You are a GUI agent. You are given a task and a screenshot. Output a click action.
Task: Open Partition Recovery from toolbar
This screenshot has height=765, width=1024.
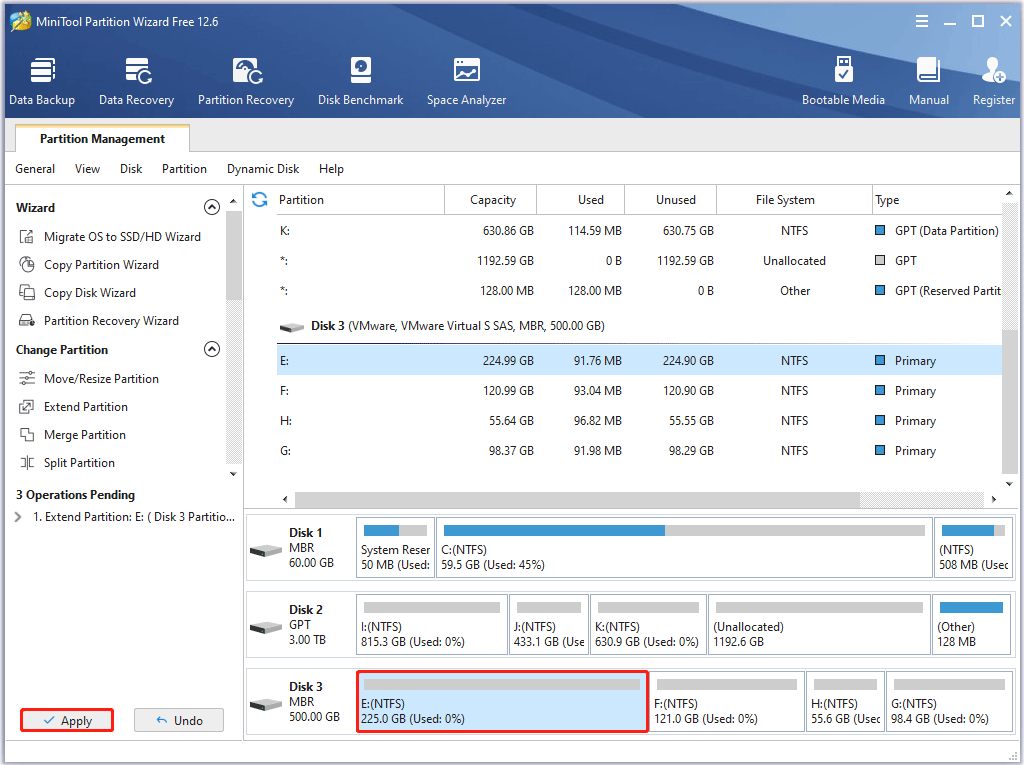coord(246,81)
